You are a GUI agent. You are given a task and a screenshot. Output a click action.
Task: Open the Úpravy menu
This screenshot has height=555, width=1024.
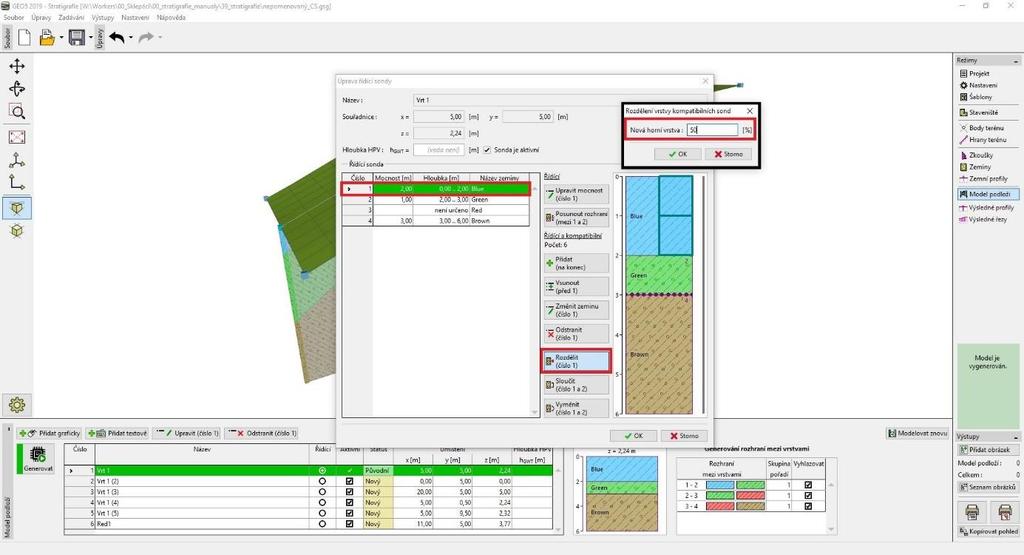tap(40, 18)
